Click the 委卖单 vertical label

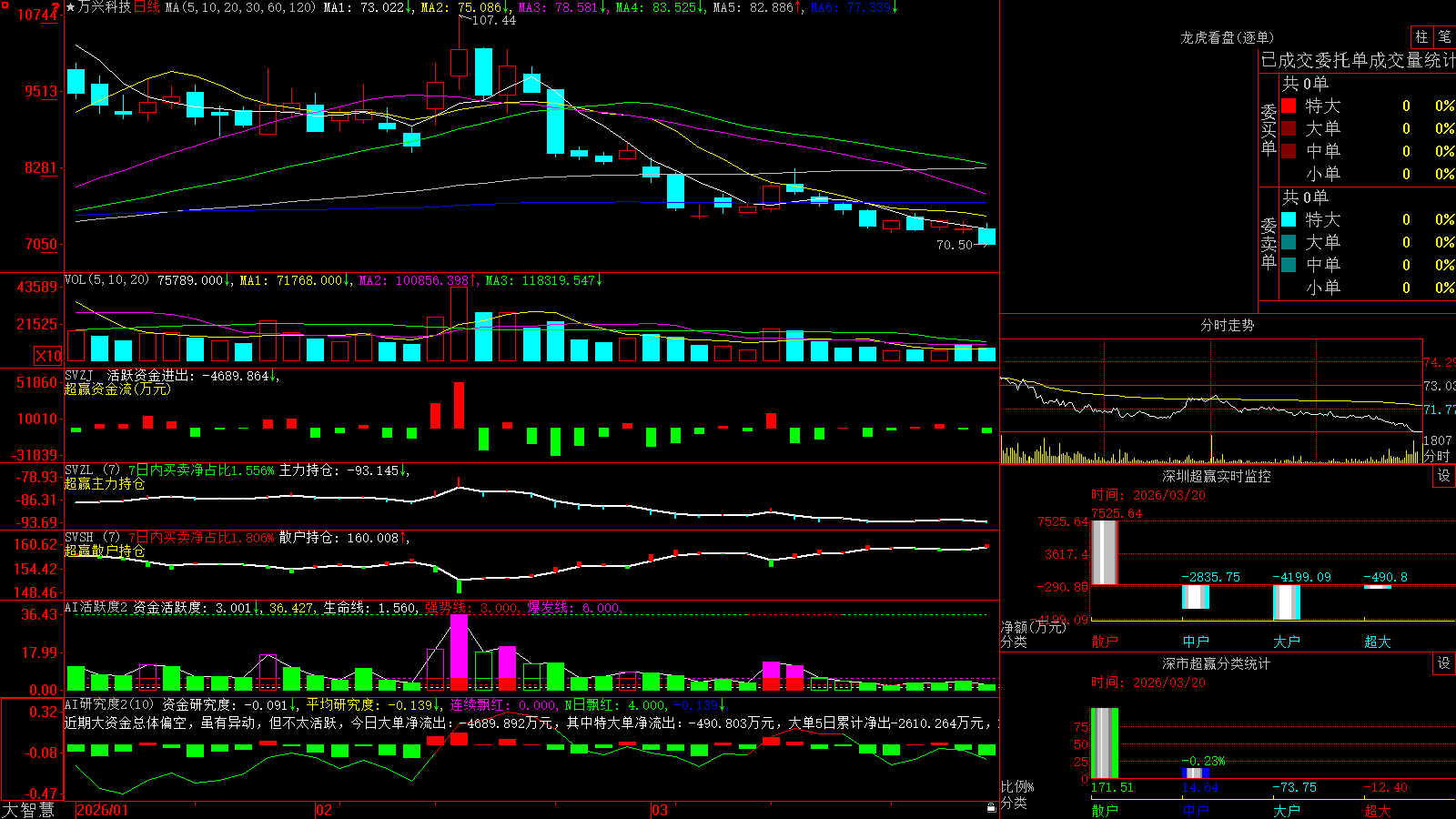[1269, 243]
